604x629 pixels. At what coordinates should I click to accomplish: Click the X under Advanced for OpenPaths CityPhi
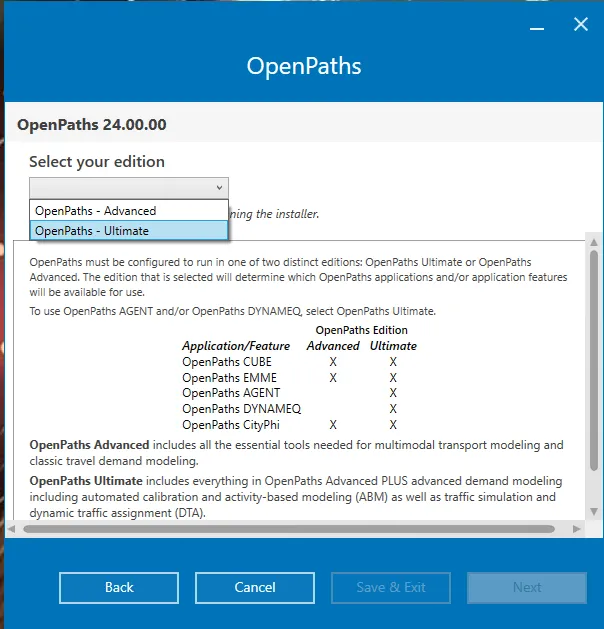pyautogui.click(x=333, y=425)
